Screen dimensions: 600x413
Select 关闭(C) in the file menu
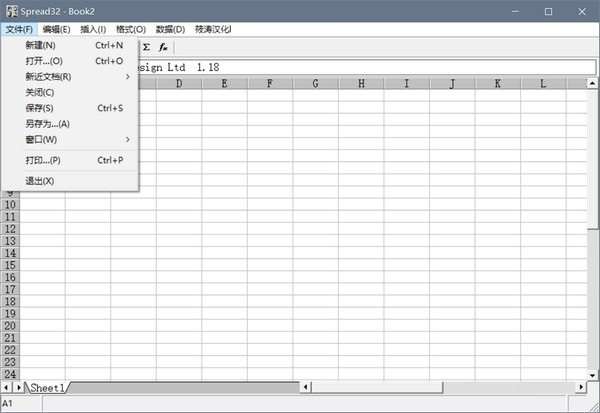pos(70,92)
